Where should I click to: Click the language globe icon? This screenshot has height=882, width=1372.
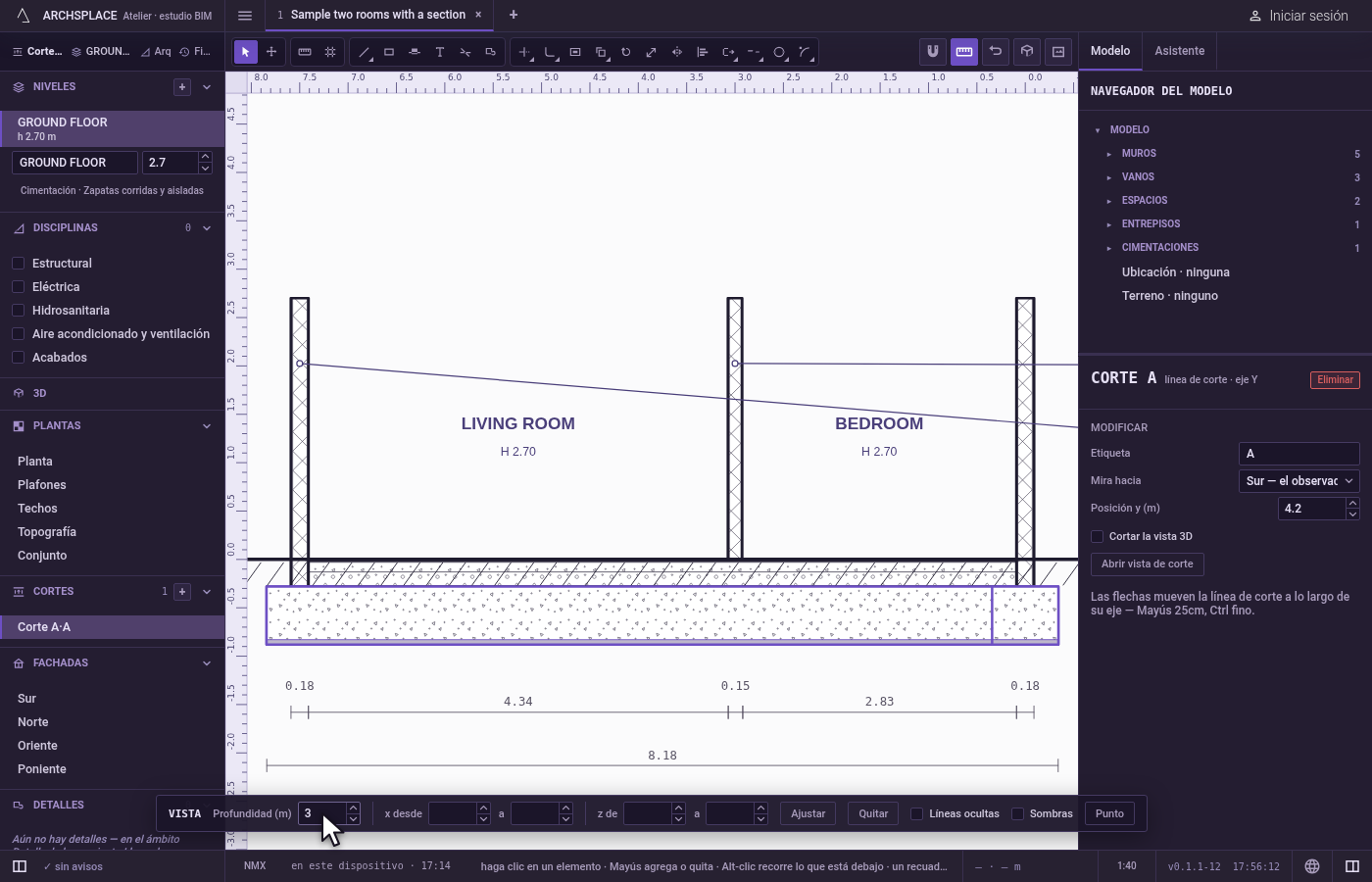[x=1312, y=866]
